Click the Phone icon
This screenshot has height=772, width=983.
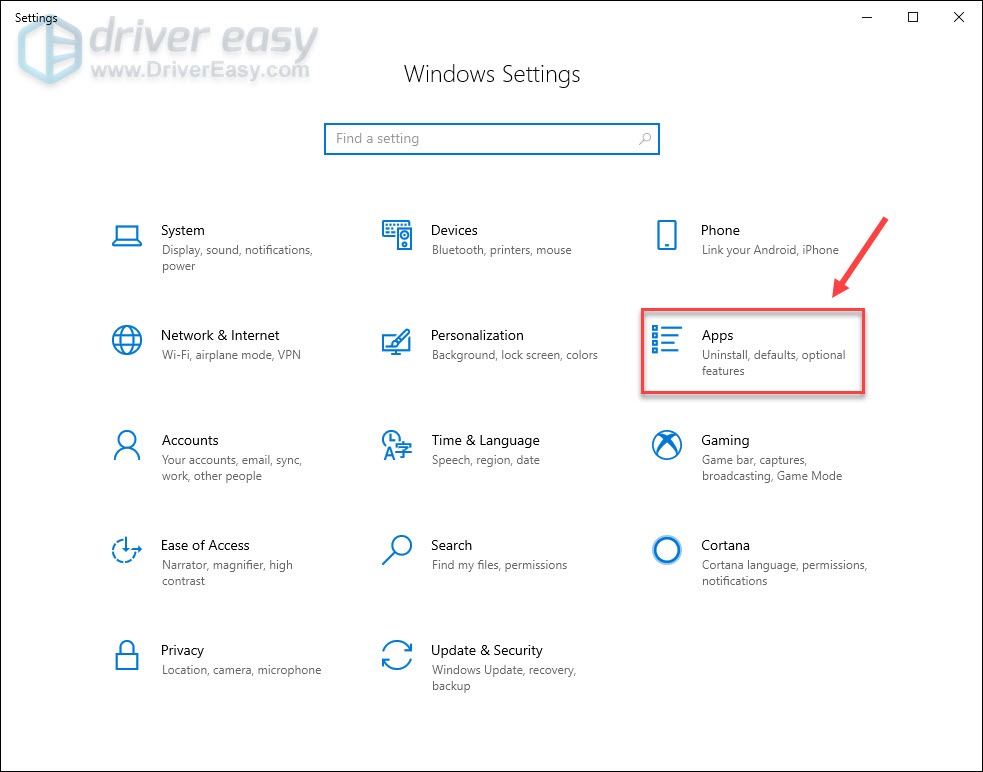(666, 235)
